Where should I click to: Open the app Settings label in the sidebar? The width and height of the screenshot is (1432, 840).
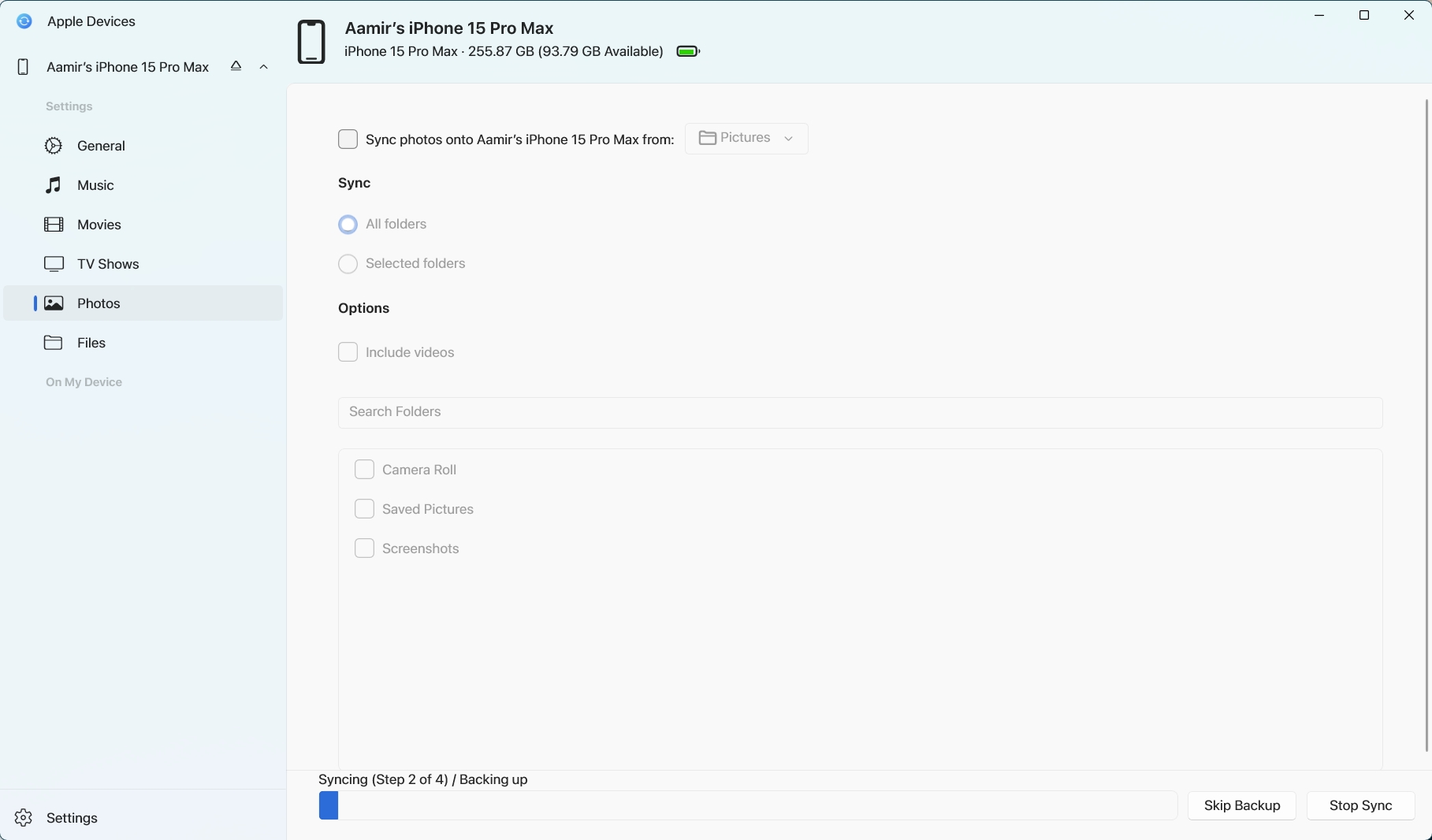point(72,818)
